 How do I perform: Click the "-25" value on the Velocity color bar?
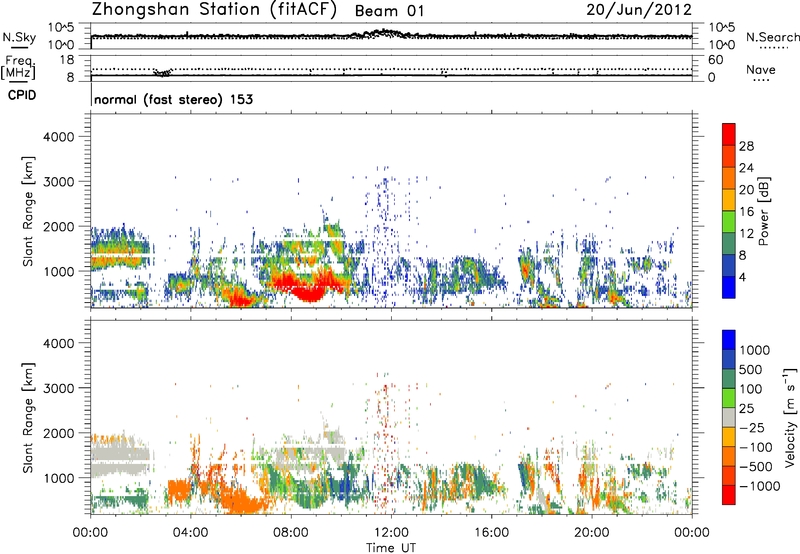click(752, 427)
